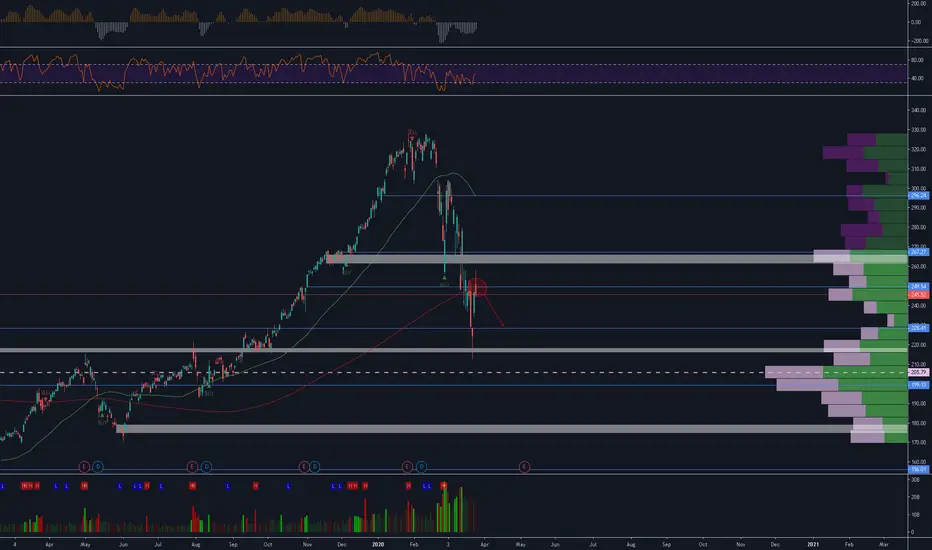The height and width of the screenshot is (550, 932).
Task: Select the 199.13 price level label
Action: pos(918,385)
